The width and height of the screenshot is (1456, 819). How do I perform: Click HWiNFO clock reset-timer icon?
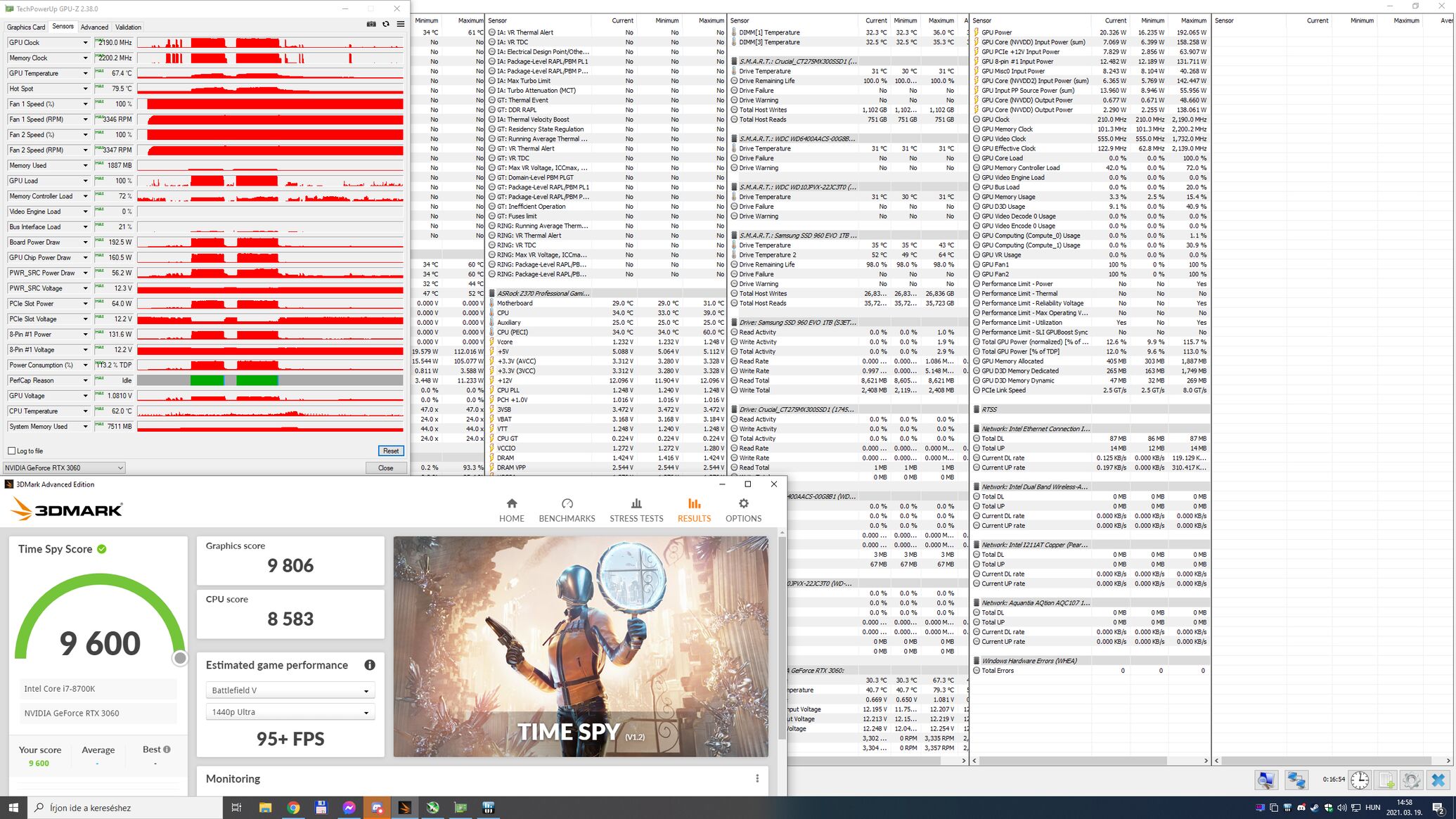coord(1360,780)
